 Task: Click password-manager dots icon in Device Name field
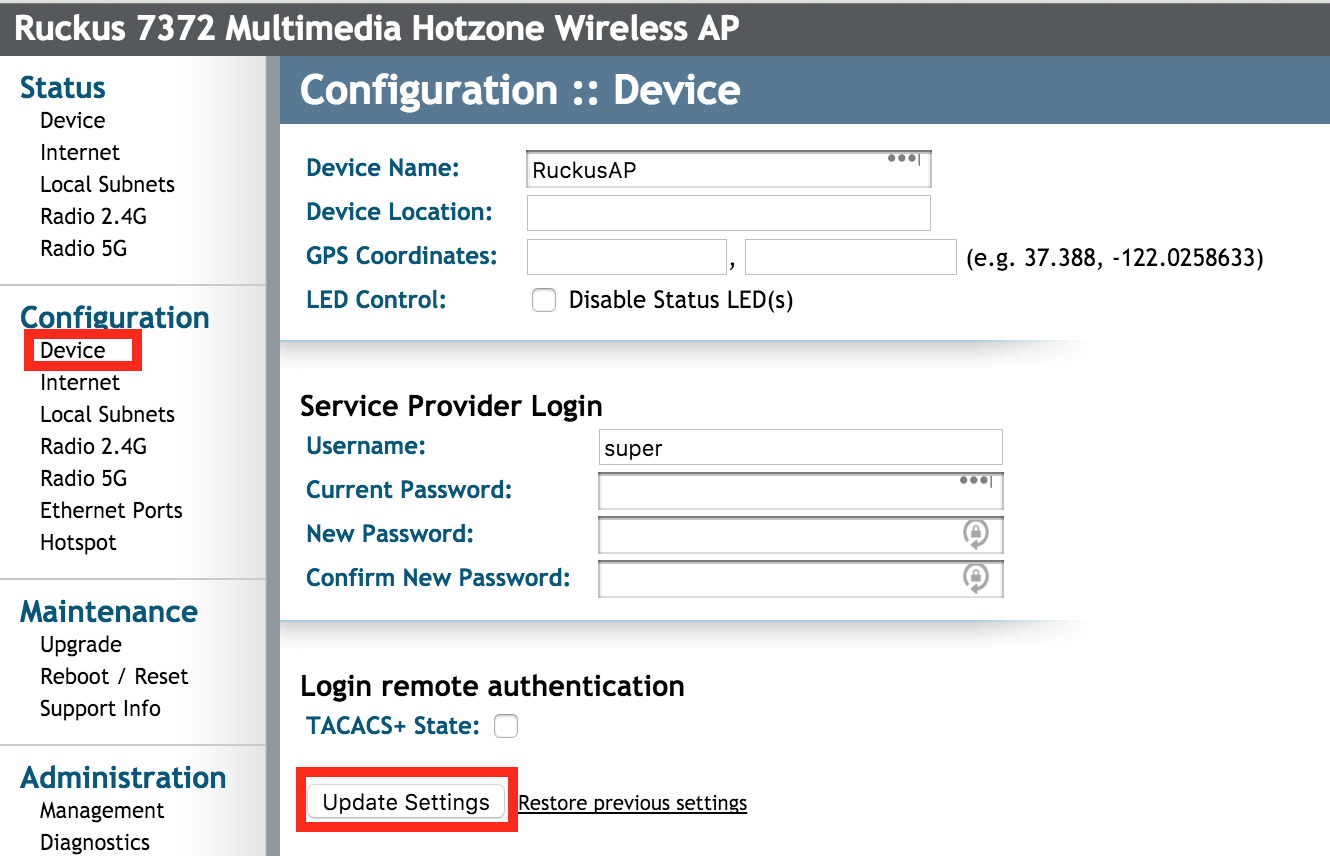903,158
